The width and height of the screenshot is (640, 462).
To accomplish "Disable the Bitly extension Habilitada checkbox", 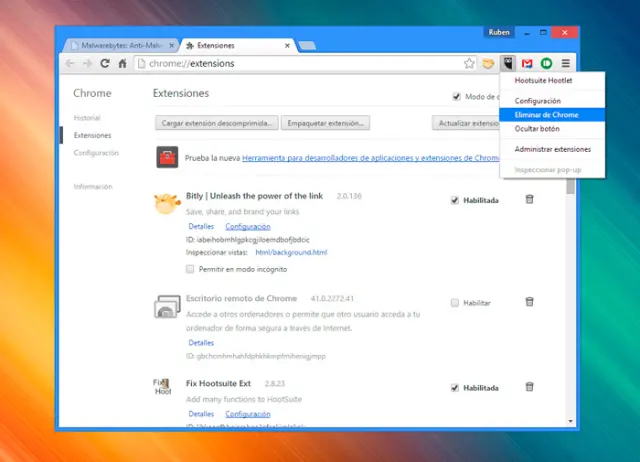I will pos(455,200).
